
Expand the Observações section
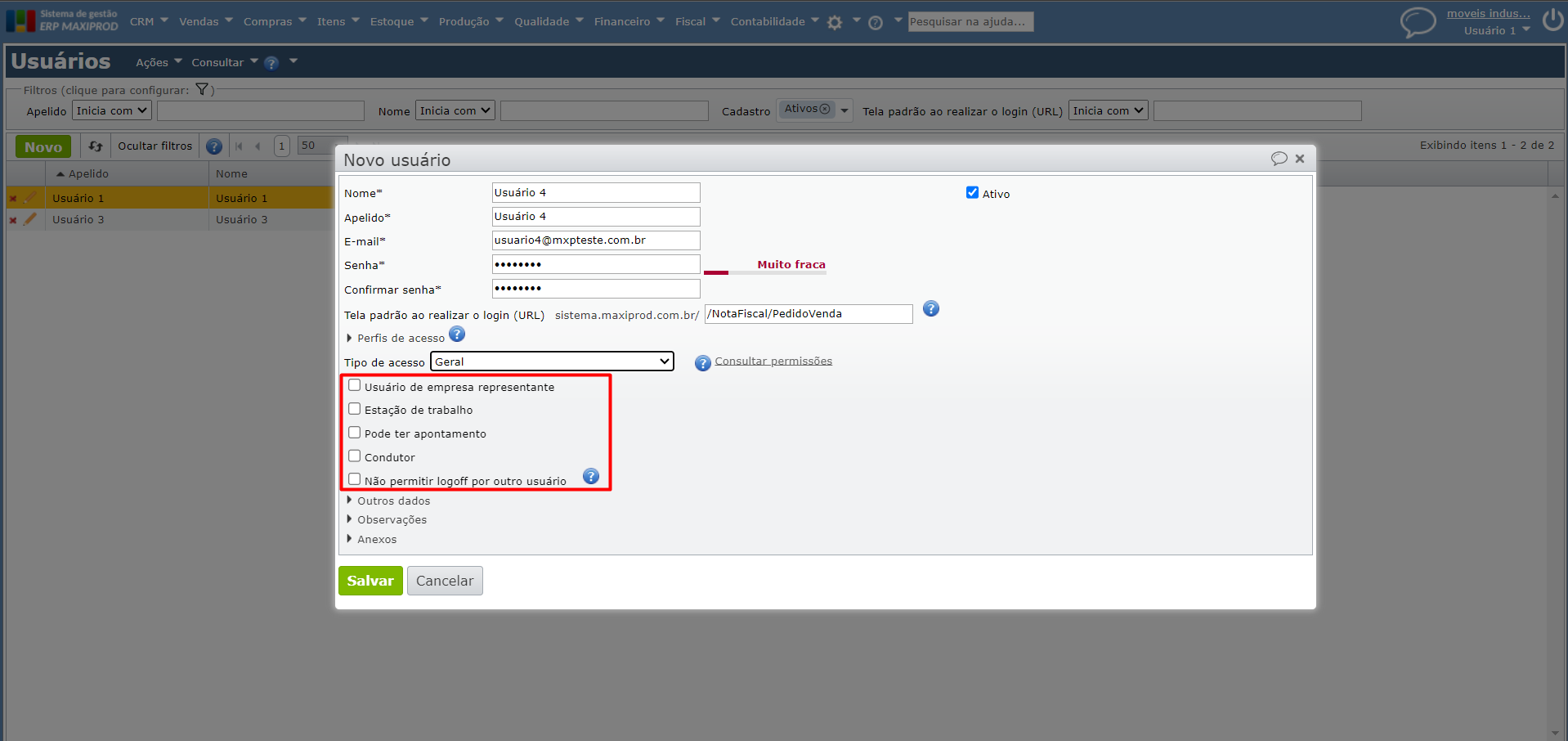pyautogui.click(x=387, y=519)
